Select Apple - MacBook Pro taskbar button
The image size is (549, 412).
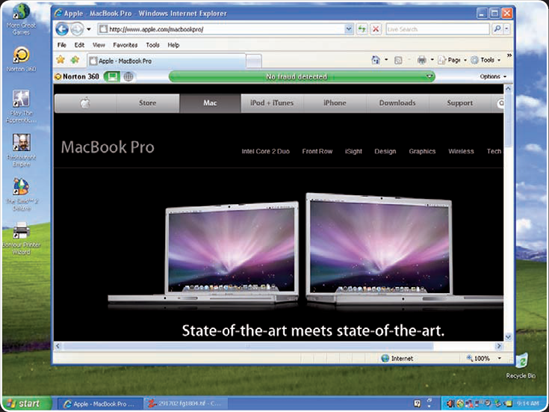[x=99, y=404]
